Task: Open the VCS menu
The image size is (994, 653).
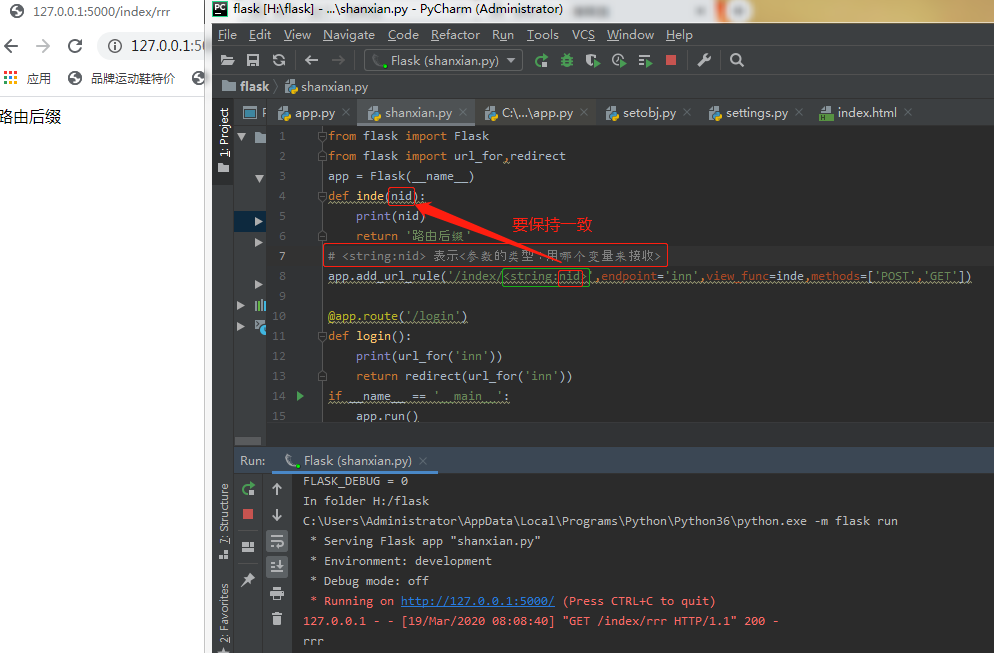Action: (583, 35)
